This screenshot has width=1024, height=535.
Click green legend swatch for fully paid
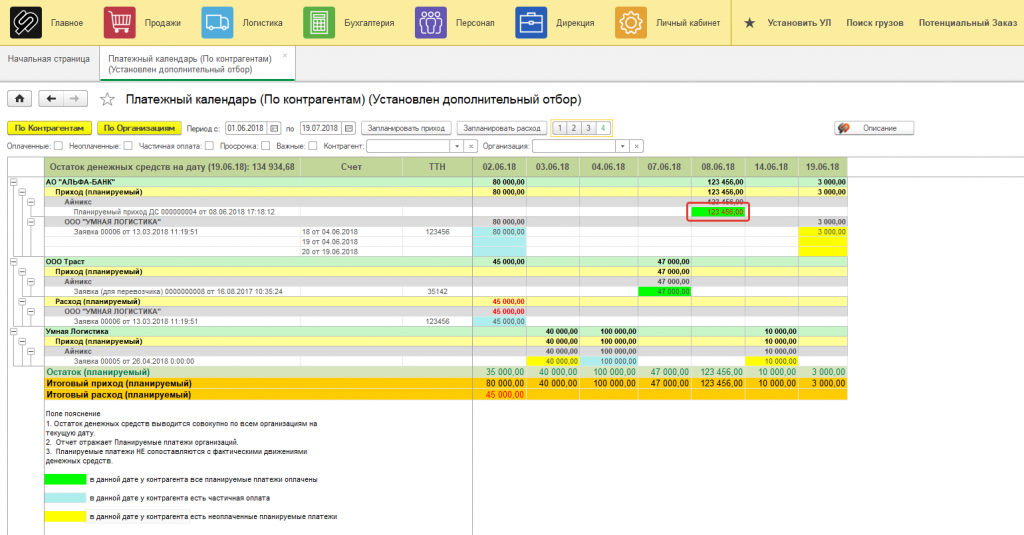coord(65,479)
